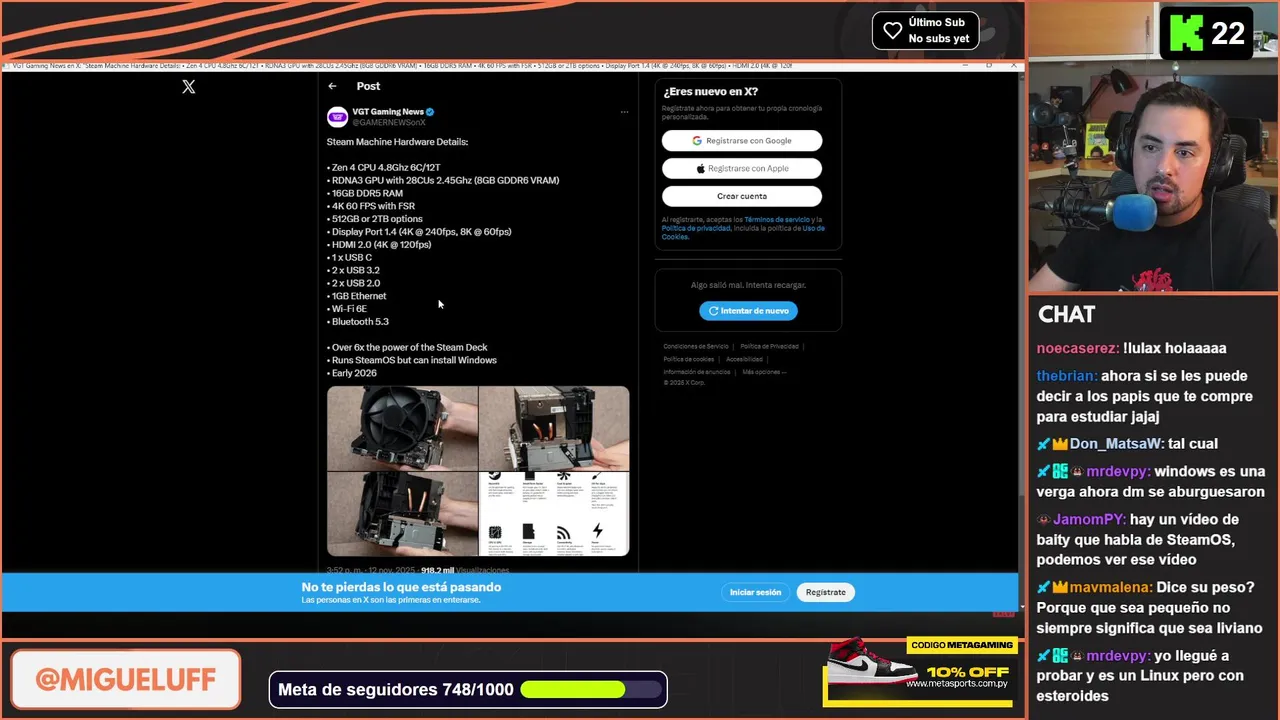Open the three-dot menu on the post
The height and width of the screenshot is (720, 1280).
click(624, 112)
